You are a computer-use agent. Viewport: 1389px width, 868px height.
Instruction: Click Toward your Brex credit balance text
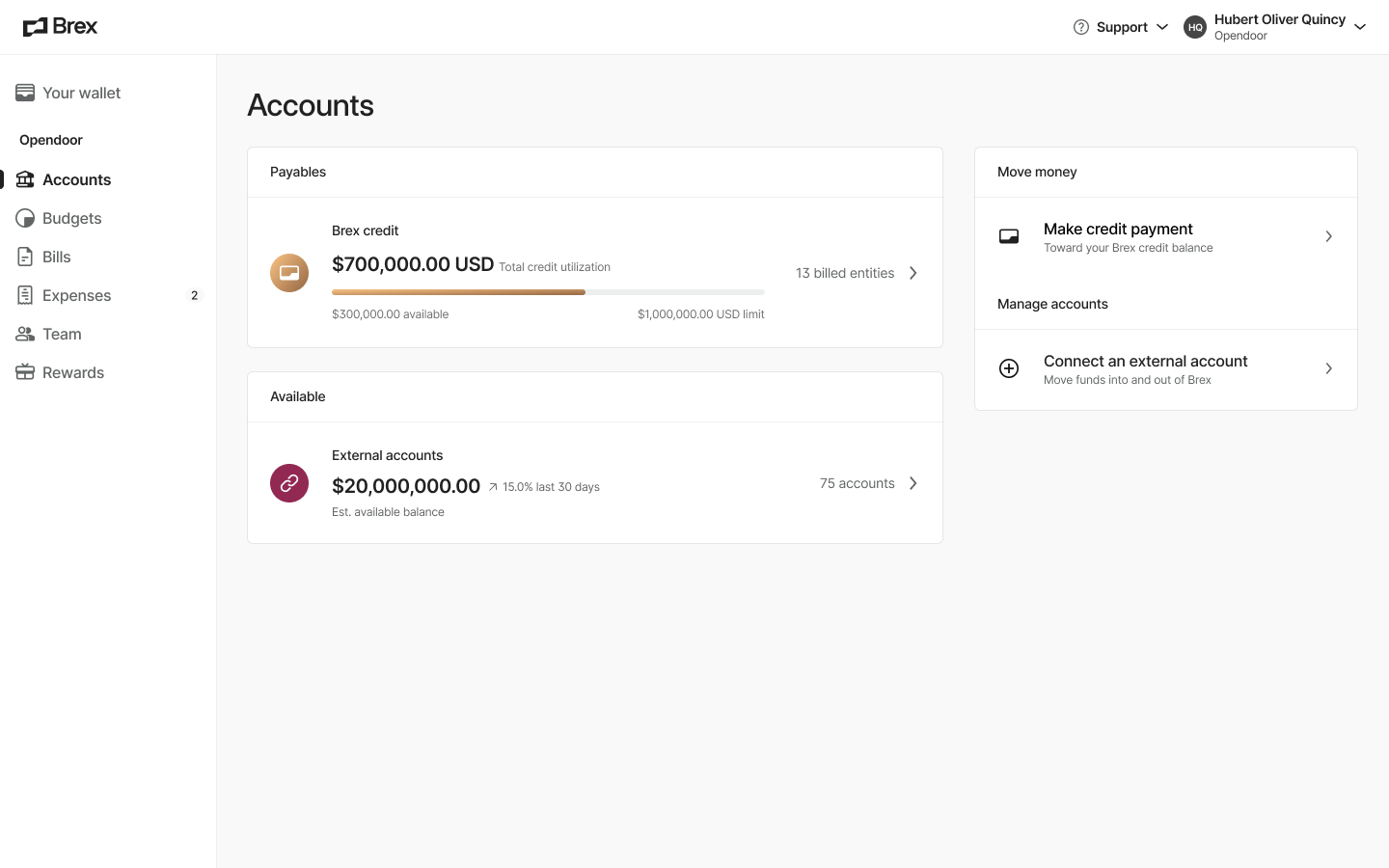tap(1128, 248)
